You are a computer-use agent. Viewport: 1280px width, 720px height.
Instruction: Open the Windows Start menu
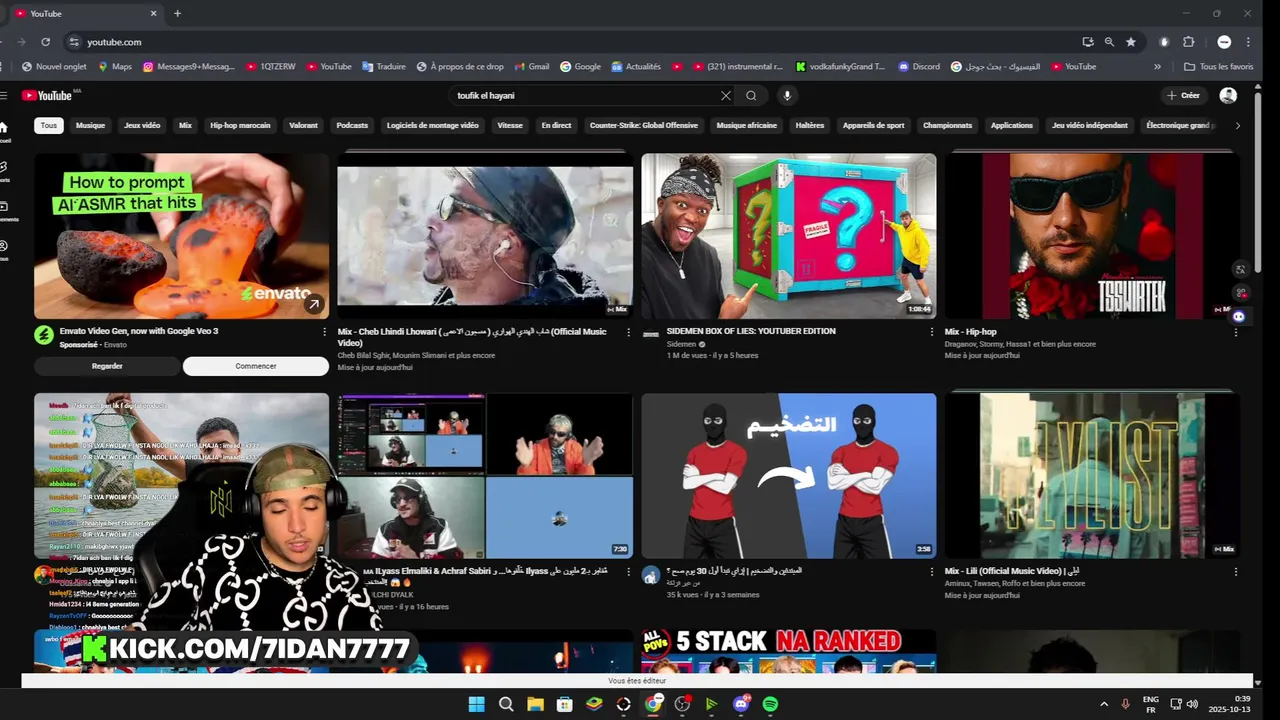point(476,704)
